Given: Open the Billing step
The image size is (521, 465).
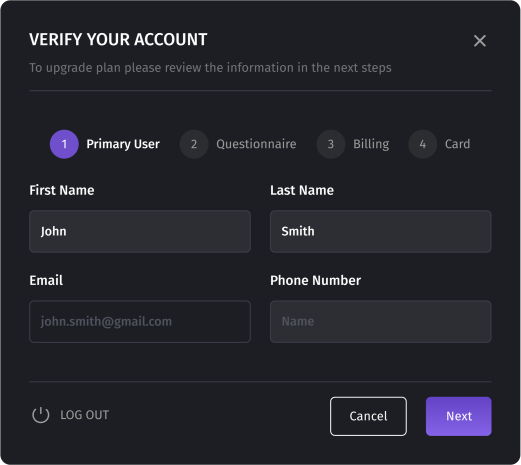Looking at the screenshot, I should (x=371, y=144).
